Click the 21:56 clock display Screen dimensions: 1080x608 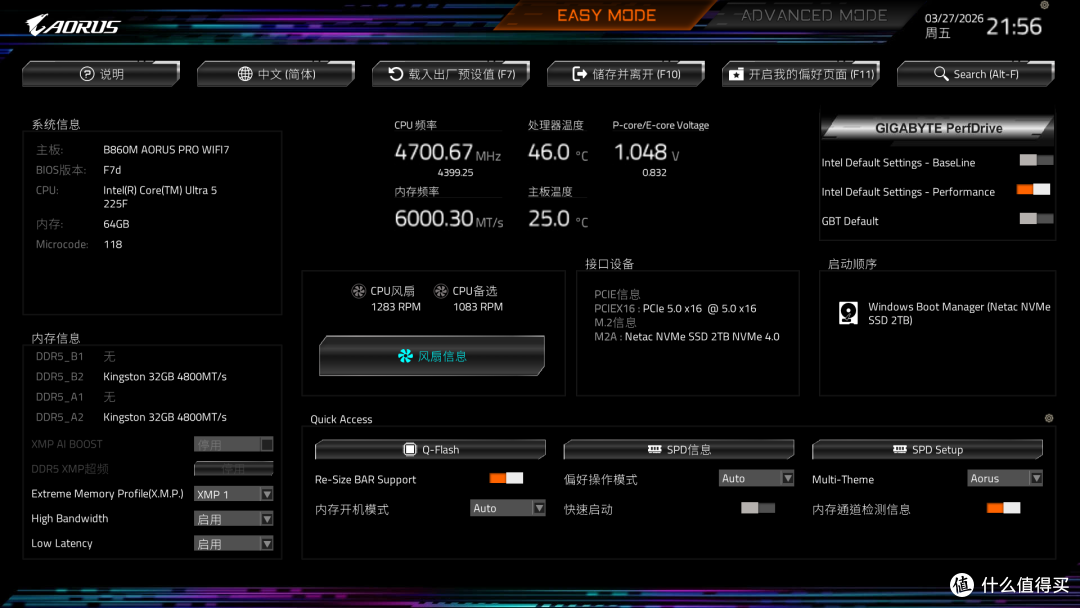point(1014,27)
